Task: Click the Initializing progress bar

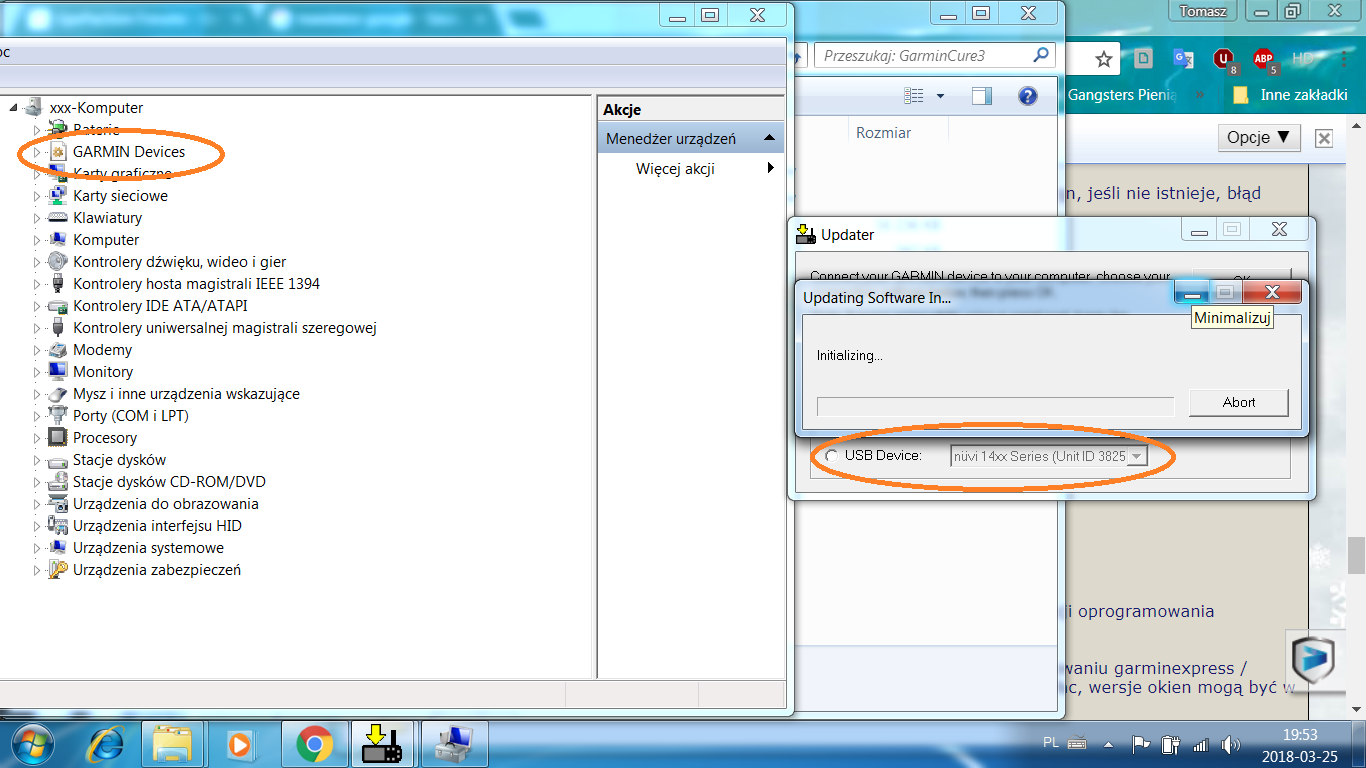Action: tap(996, 406)
